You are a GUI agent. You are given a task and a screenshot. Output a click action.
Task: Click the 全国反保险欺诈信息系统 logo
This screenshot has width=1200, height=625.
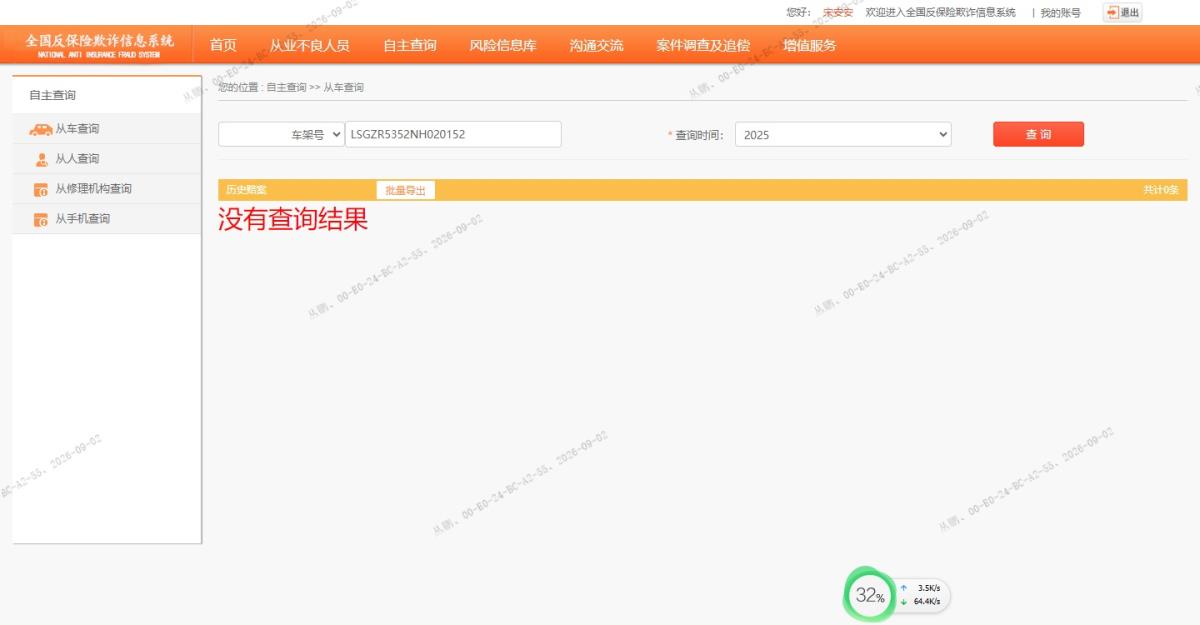click(x=99, y=45)
